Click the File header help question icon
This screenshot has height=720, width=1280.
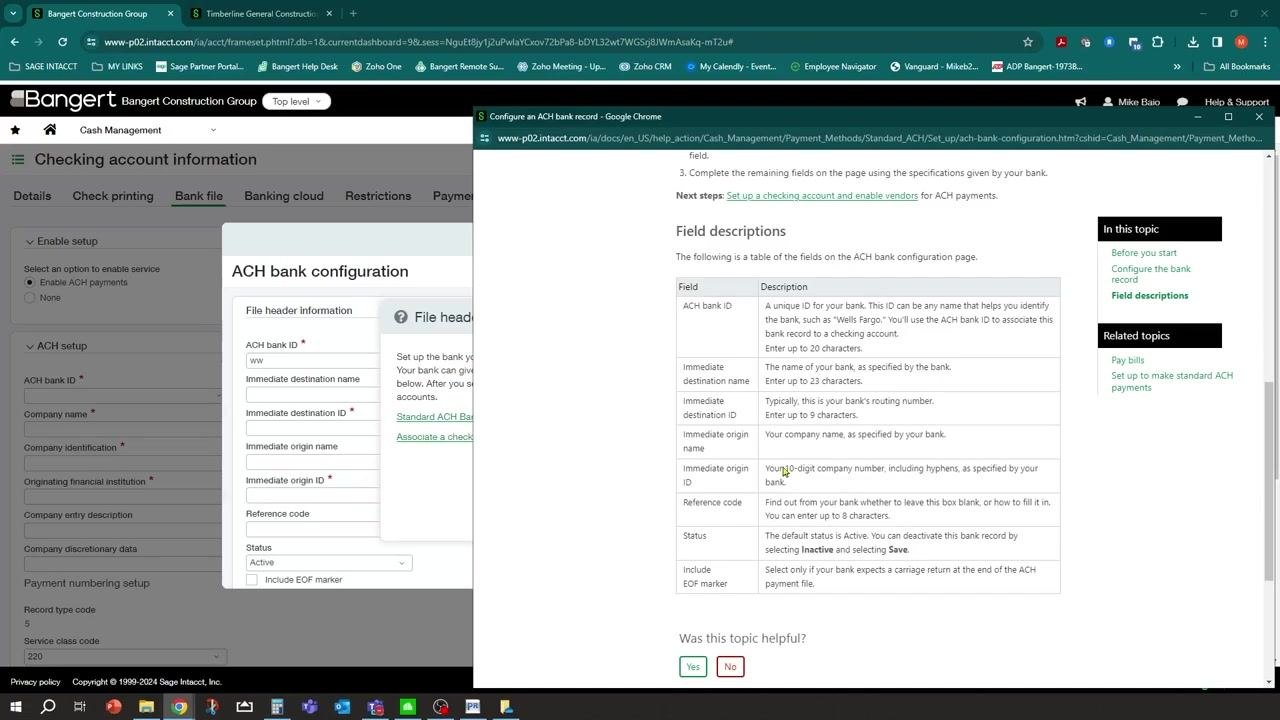(x=401, y=317)
